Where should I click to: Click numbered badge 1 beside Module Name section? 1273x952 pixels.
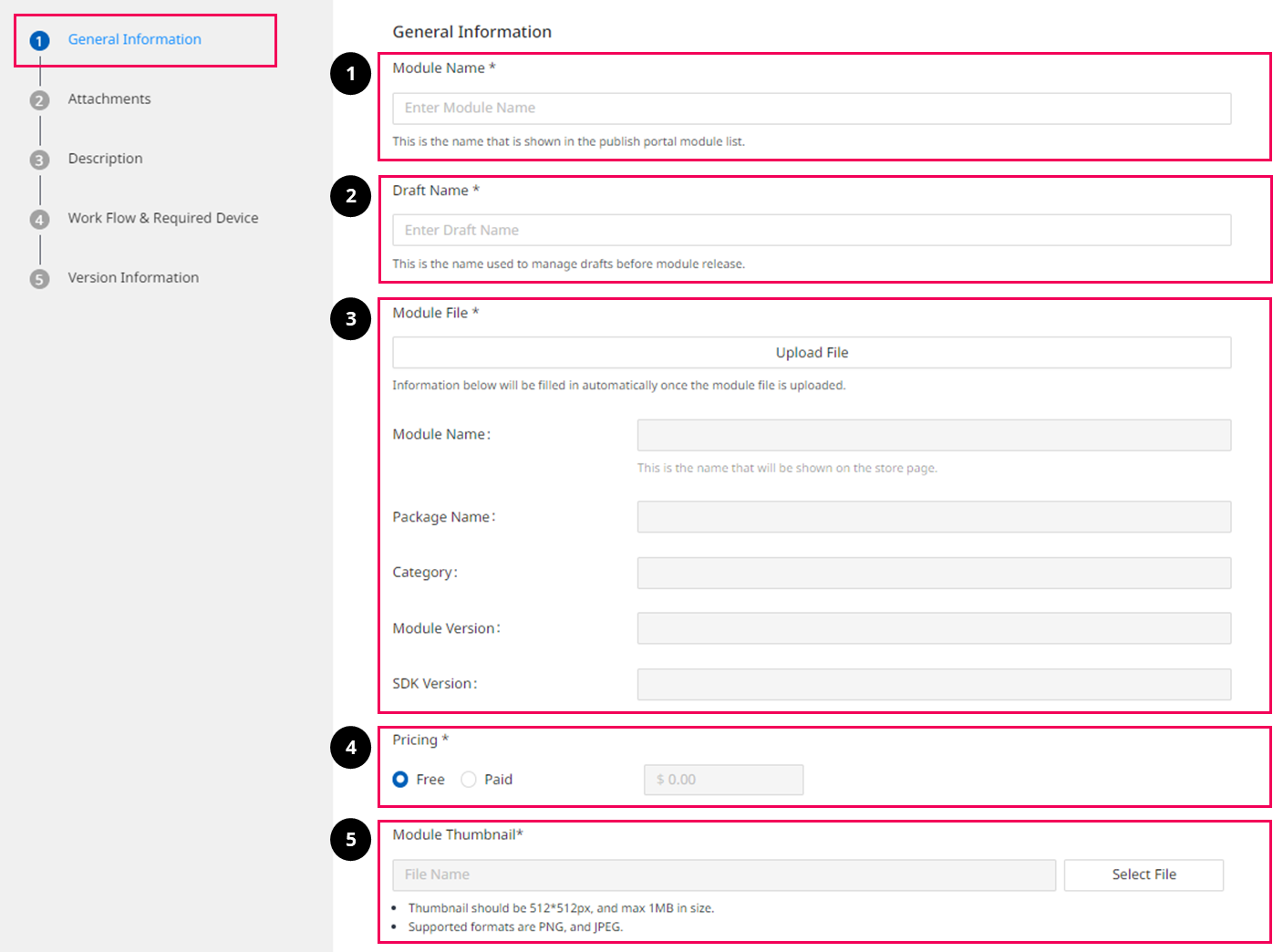point(350,75)
